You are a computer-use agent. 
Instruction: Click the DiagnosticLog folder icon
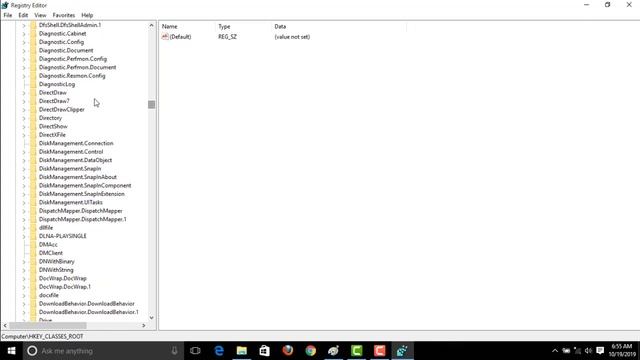(33, 84)
